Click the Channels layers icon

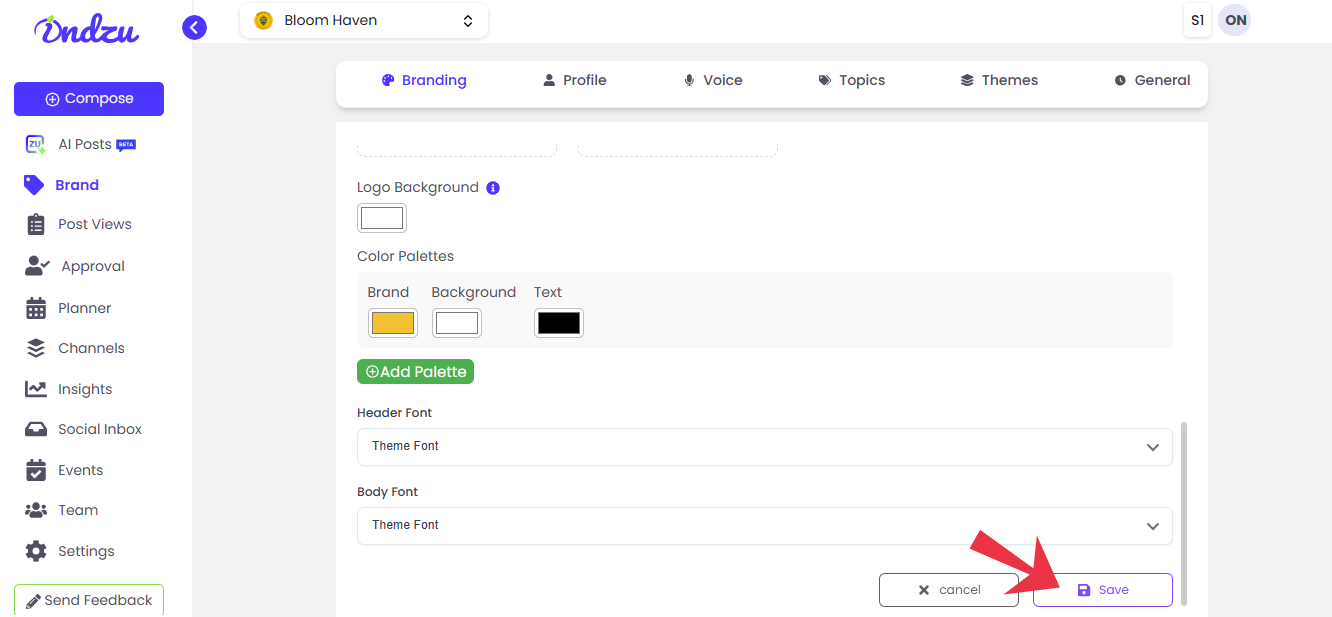pos(36,348)
